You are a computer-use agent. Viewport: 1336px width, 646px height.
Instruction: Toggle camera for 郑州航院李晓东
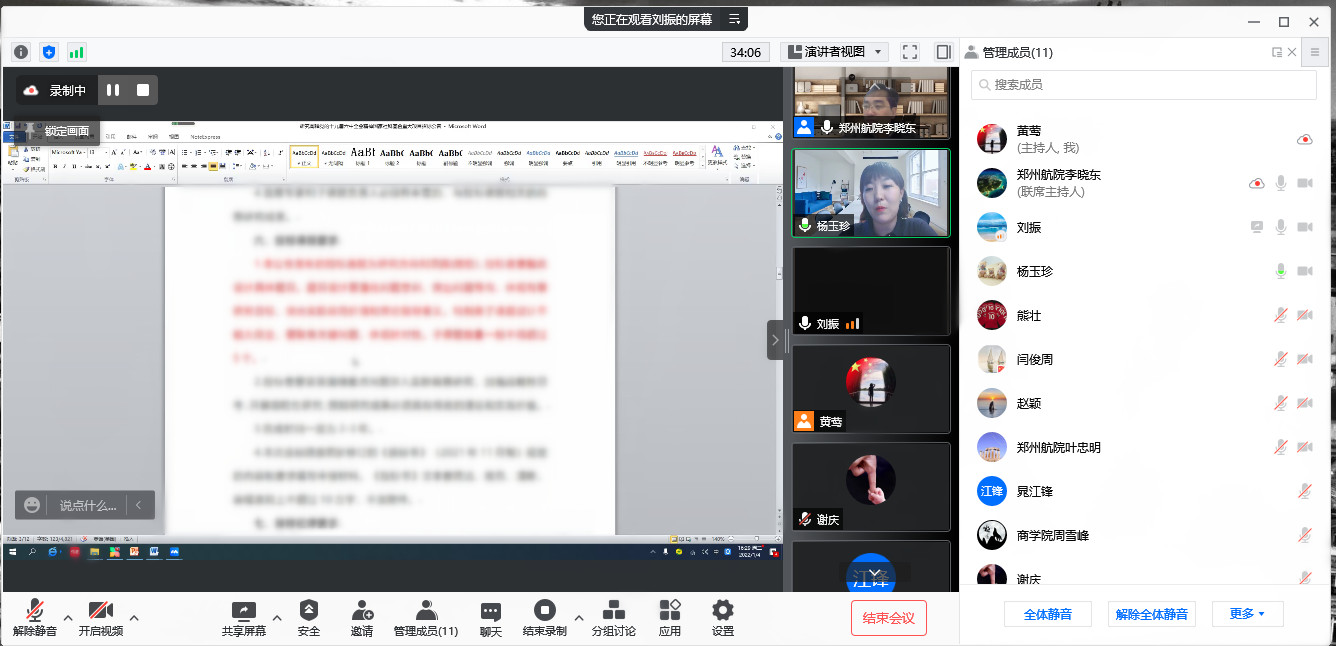(1304, 183)
